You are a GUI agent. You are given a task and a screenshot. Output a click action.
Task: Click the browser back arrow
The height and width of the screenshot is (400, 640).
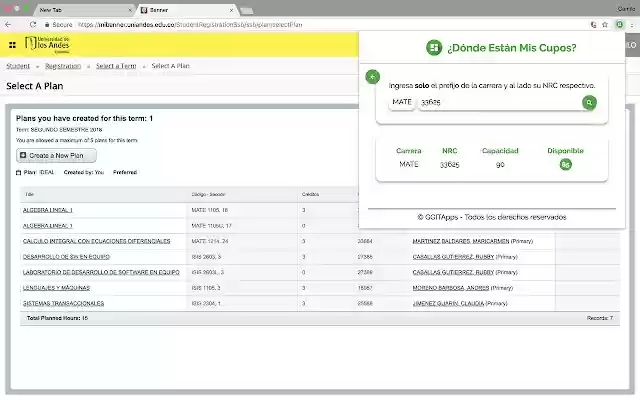pyautogui.click(x=8, y=23)
